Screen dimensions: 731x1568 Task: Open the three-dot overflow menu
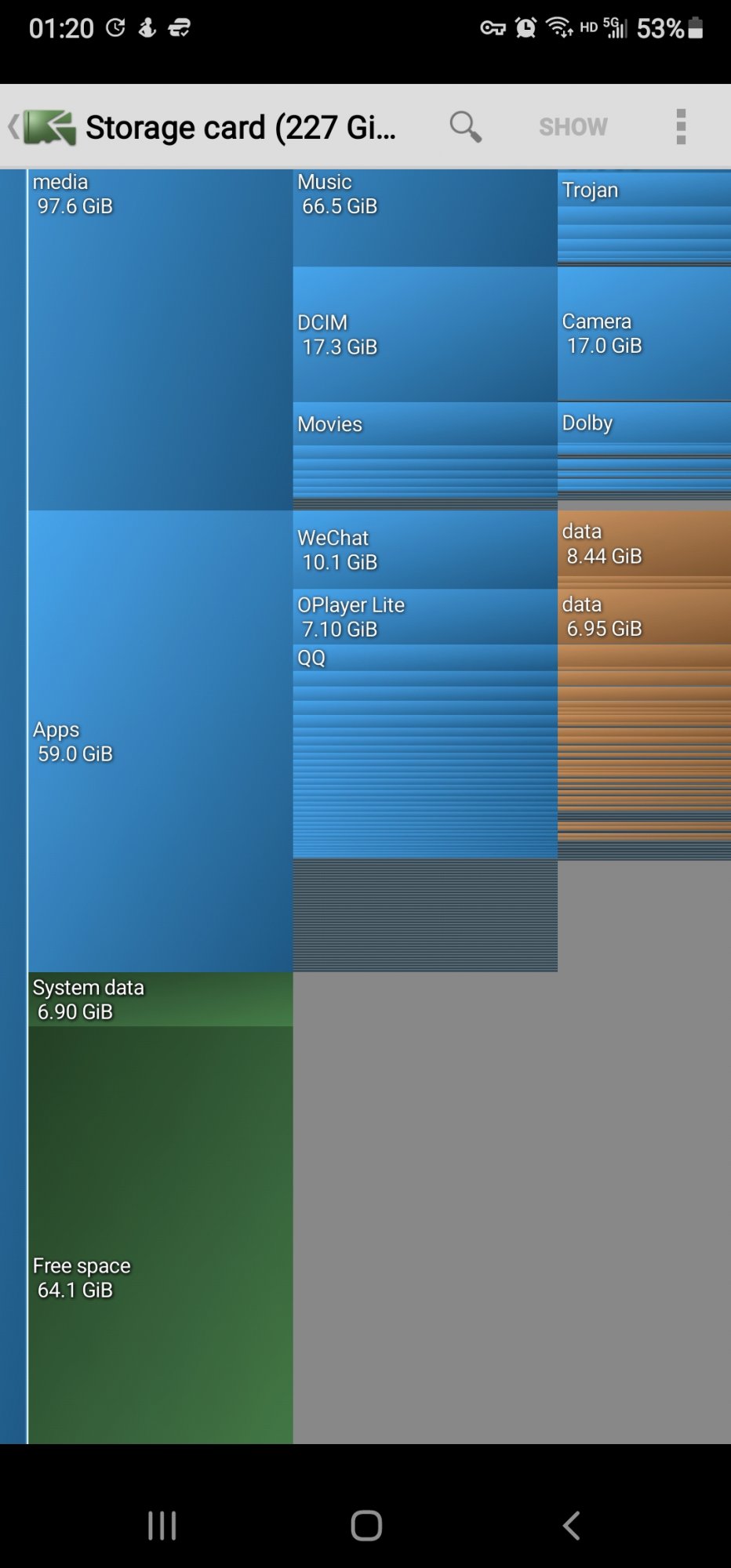click(x=680, y=126)
